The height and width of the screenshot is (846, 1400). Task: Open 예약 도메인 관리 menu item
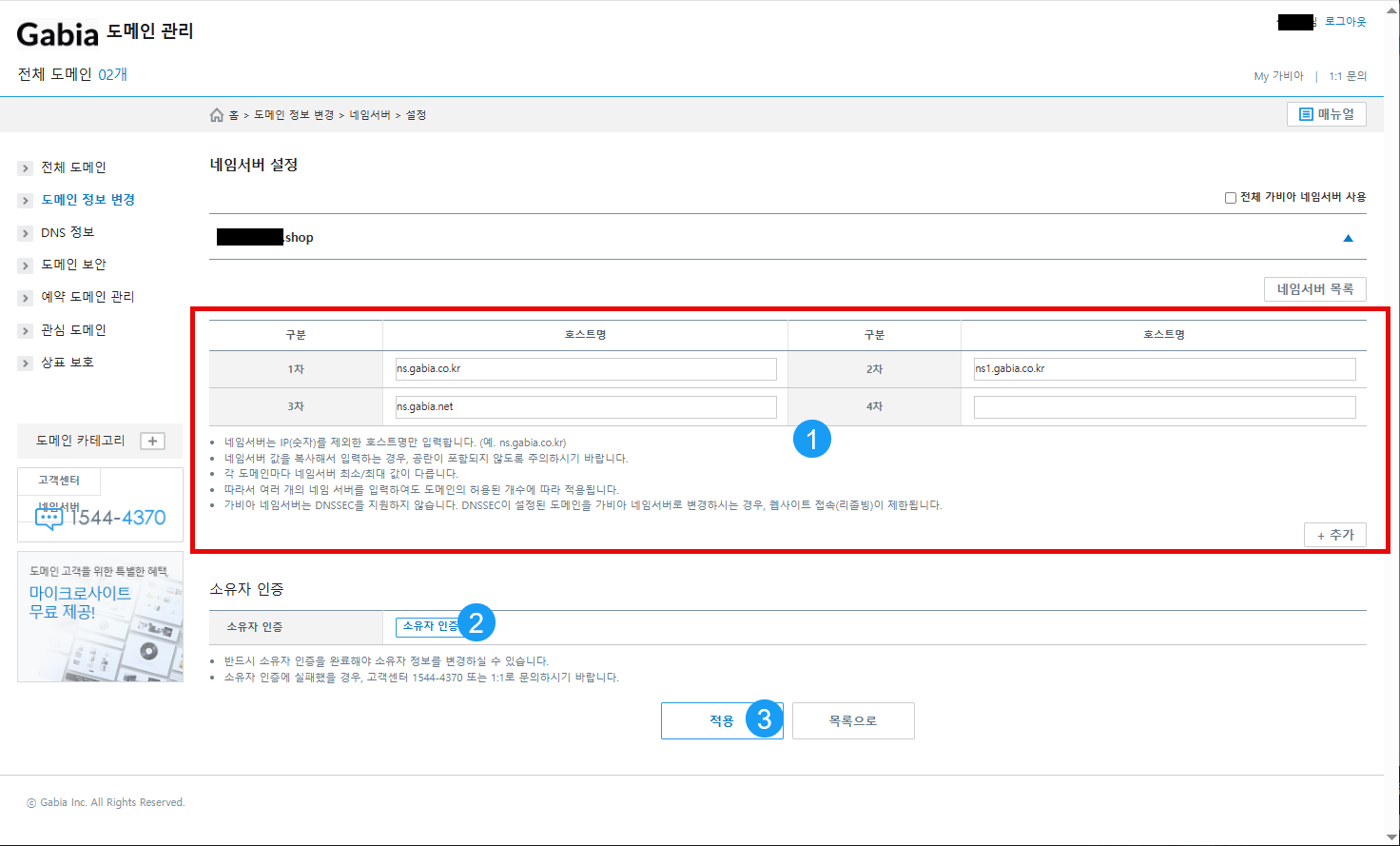(87, 297)
